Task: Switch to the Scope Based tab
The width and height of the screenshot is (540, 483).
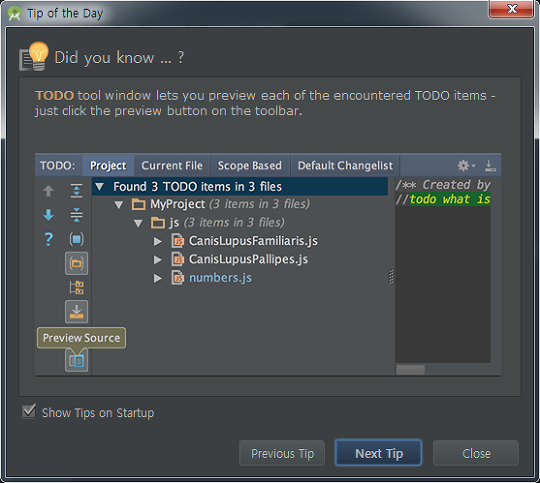Action: click(x=249, y=166)
